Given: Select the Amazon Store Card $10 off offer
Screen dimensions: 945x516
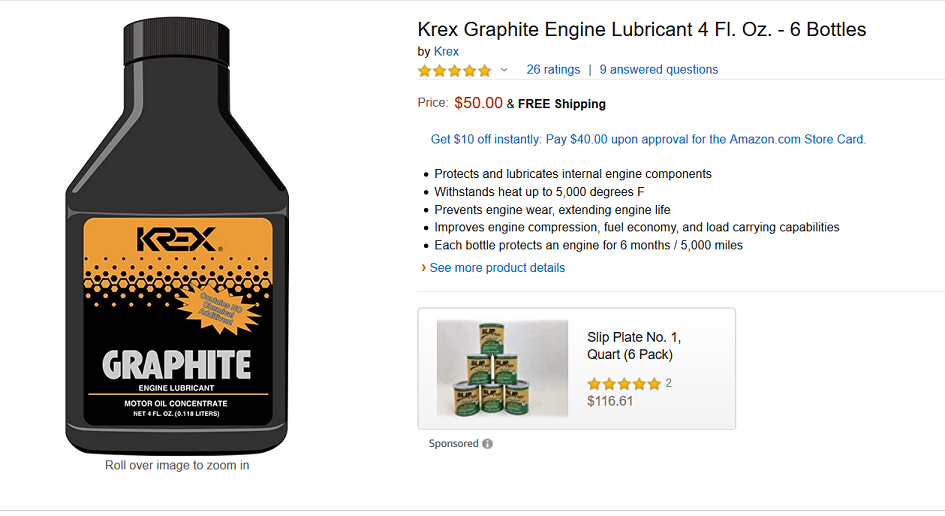Looking at the screenshot, I should click(x=648, y=139).
